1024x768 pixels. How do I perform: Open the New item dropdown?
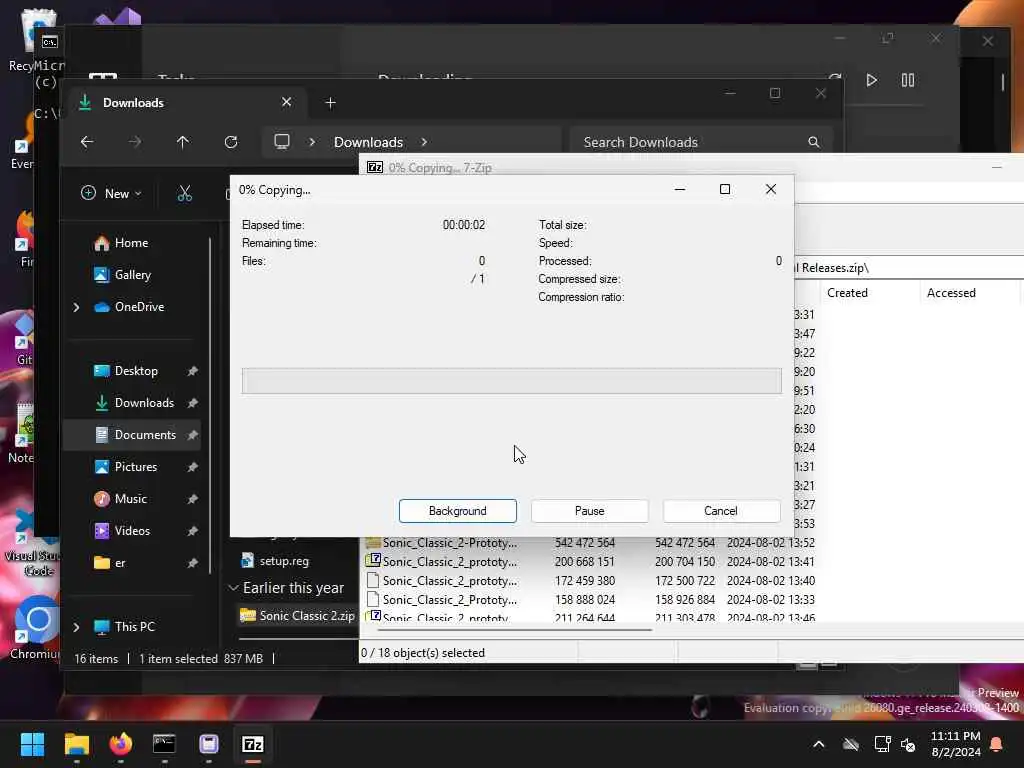[111, 193]
